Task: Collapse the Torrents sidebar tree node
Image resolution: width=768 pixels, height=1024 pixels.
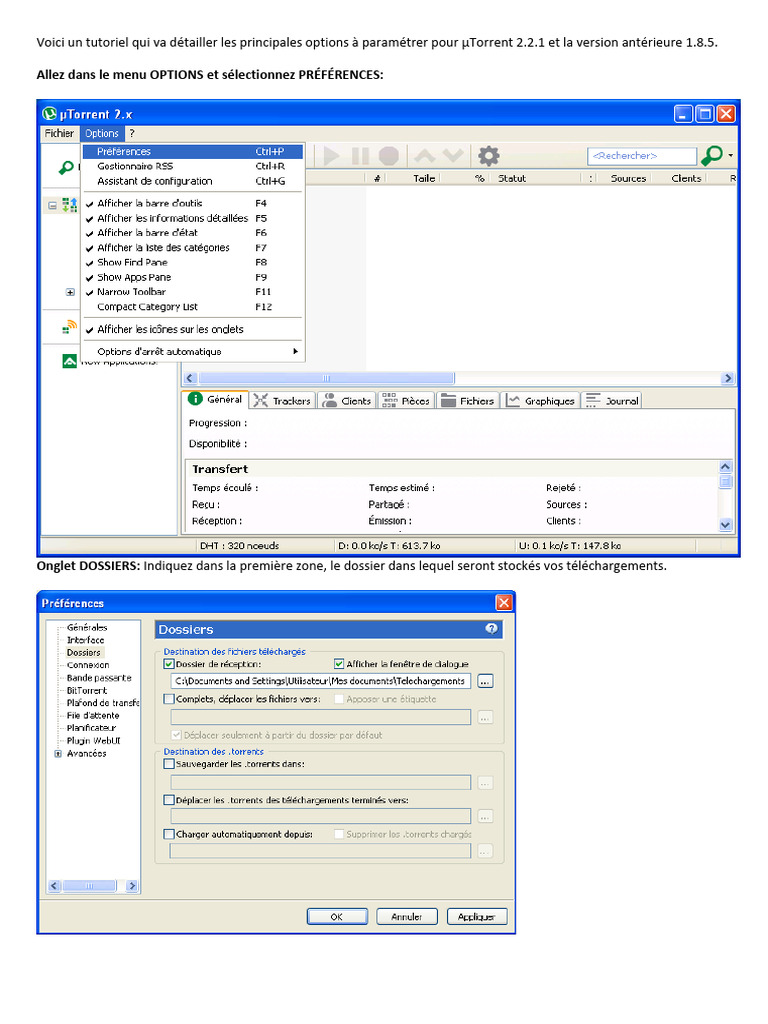Action: (x=52, y=205)
